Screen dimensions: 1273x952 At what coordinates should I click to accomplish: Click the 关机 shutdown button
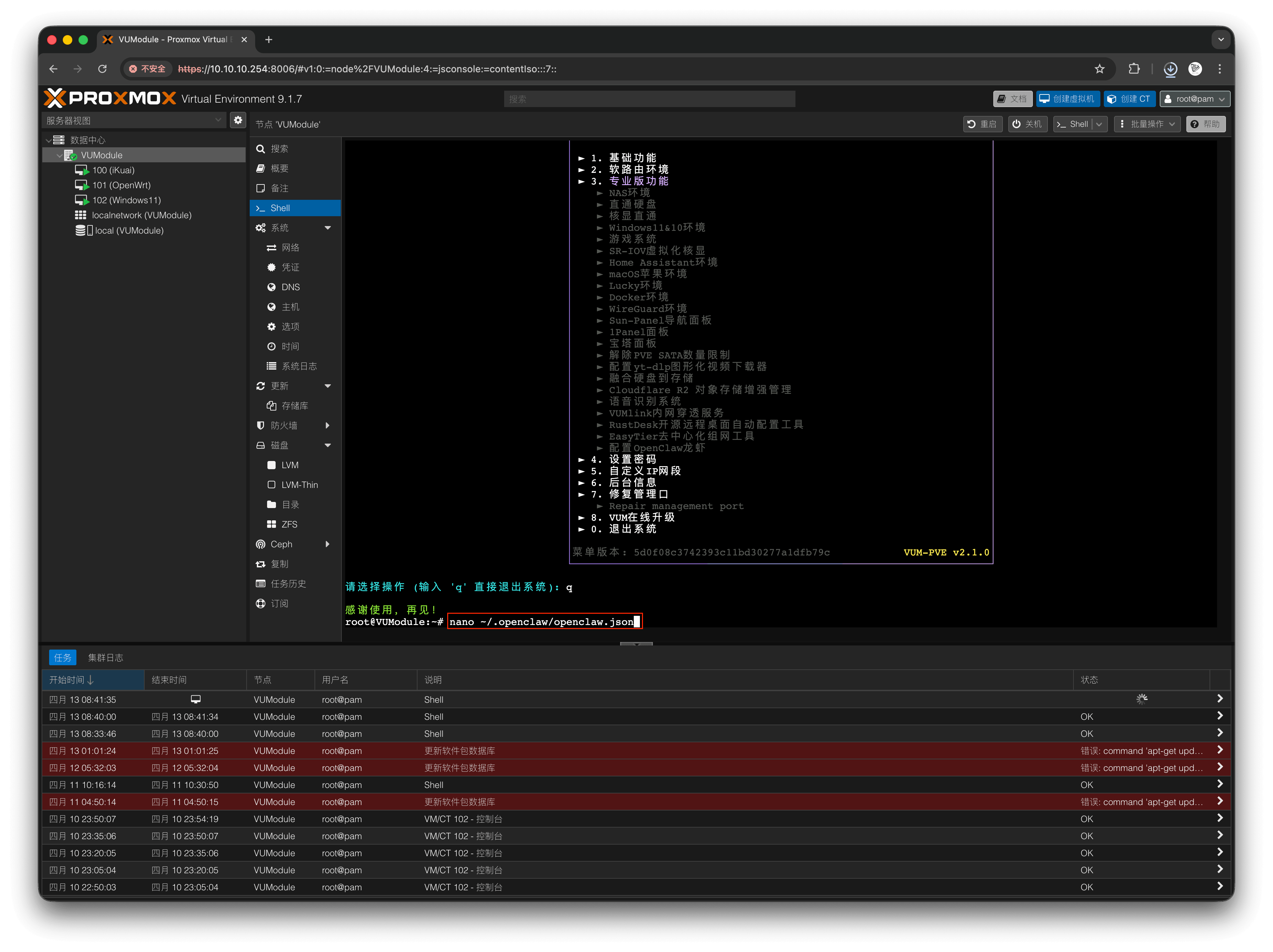(1027, 124)
